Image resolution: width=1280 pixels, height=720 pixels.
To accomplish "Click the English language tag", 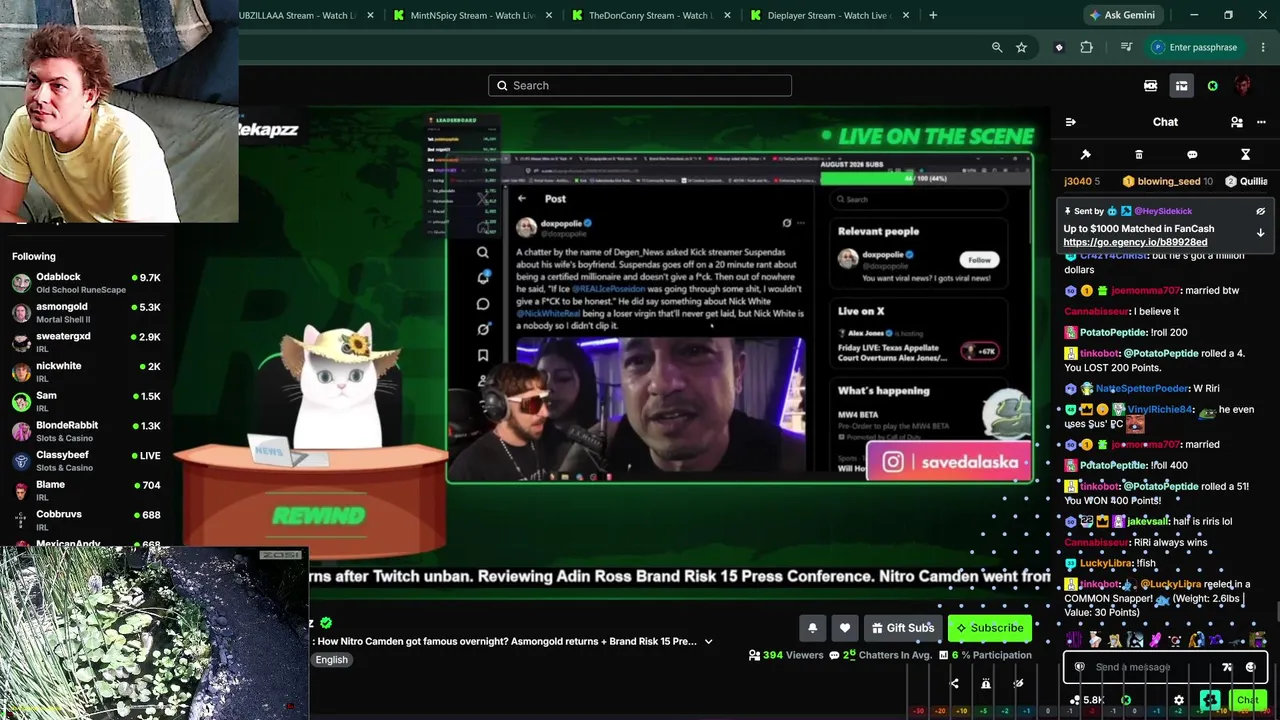I will 332,660.
